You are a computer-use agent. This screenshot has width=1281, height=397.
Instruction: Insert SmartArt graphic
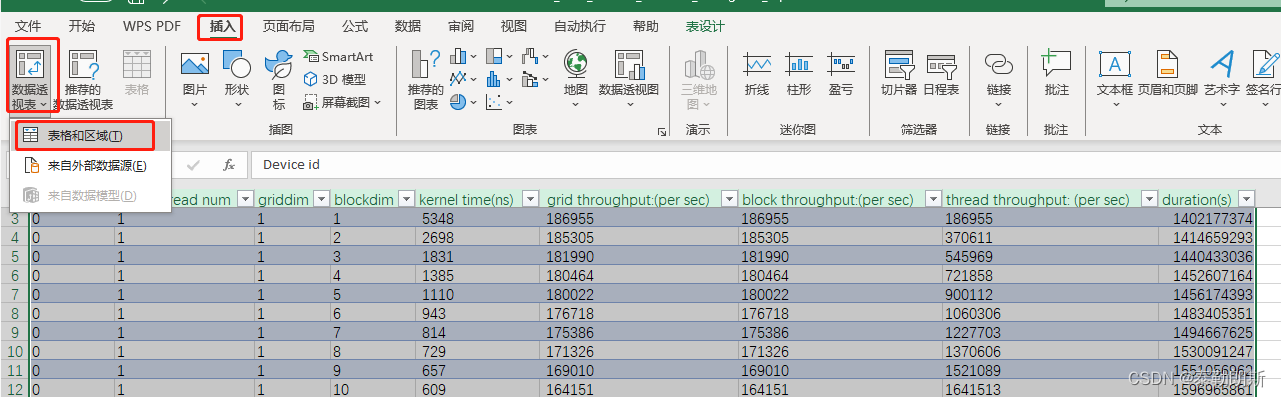[338, 57]
